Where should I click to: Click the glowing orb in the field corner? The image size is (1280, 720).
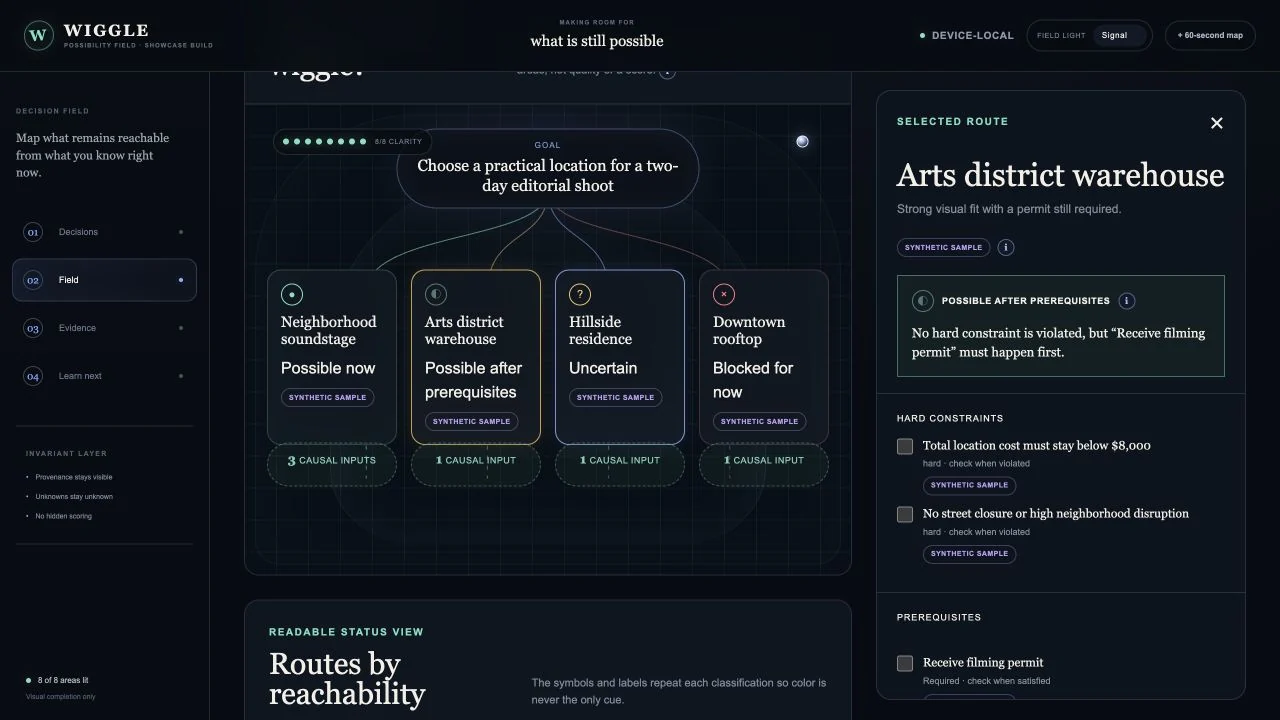point(802,141)
